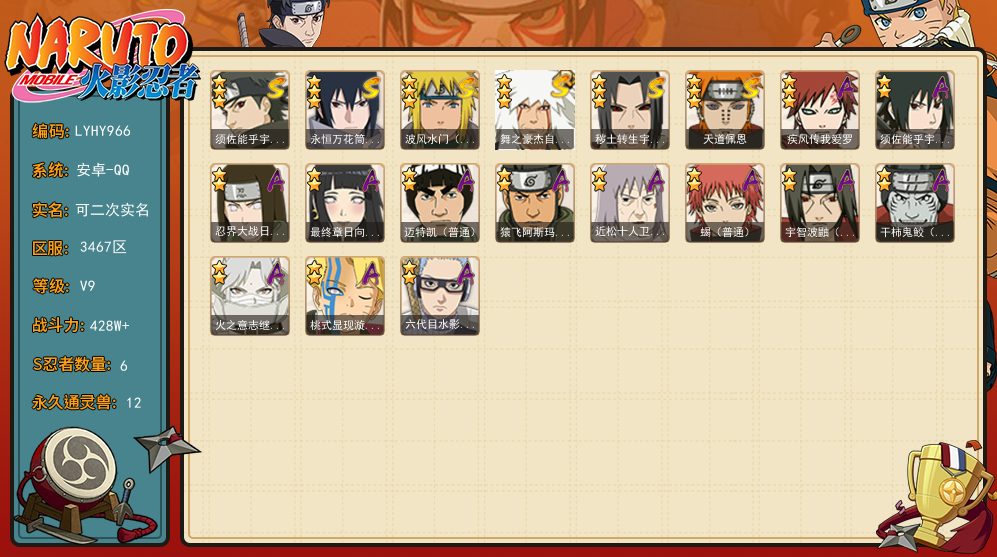Click the 编码 LYHY966 account code
The height and width of the screenshot is (557, 997).
(81, 131)
